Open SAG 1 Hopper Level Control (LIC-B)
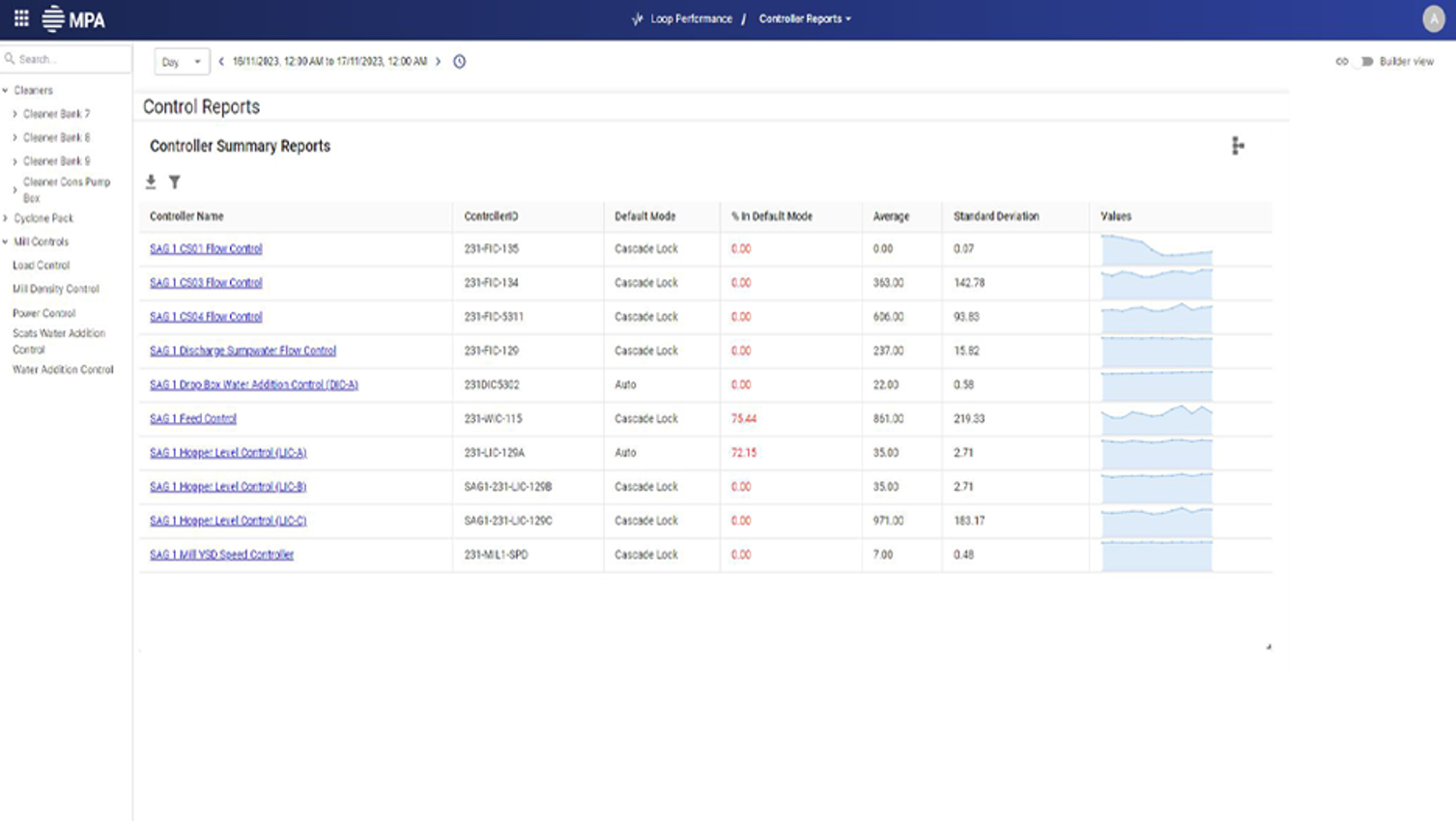This screenshot has width=1456, height=821. [x=228, y=486]
